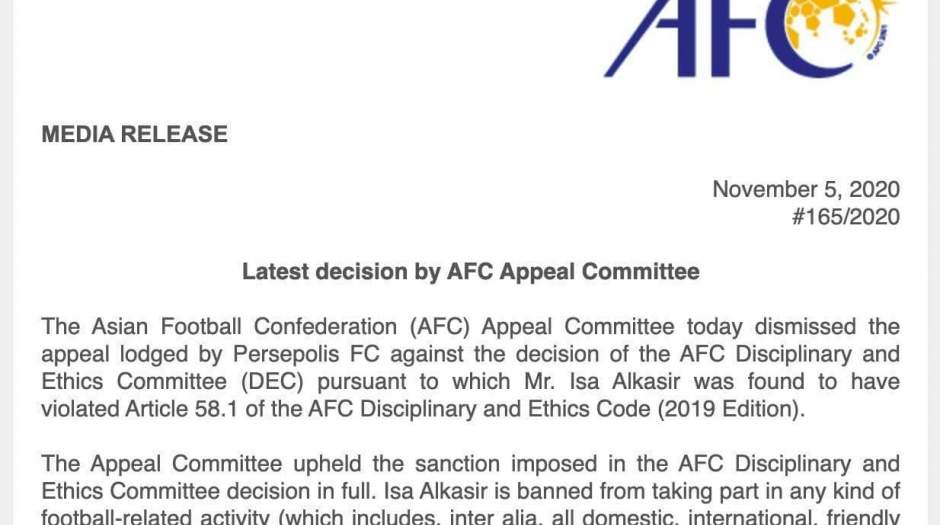The image size is (940, 525).
Task: Click the MEDIA RELEASE heading
Action: click(134, 134)
